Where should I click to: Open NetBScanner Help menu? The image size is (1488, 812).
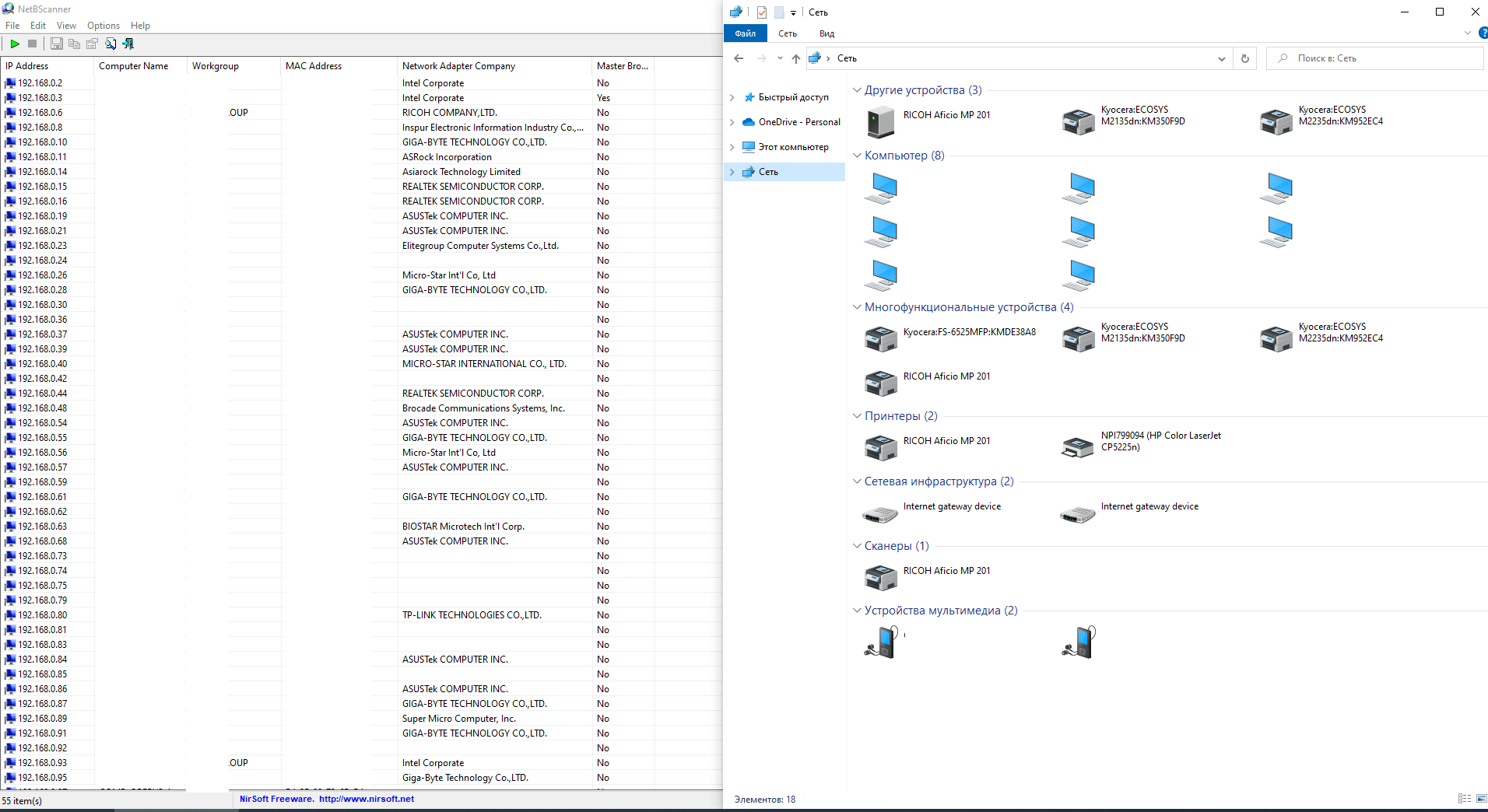(140, 26)
